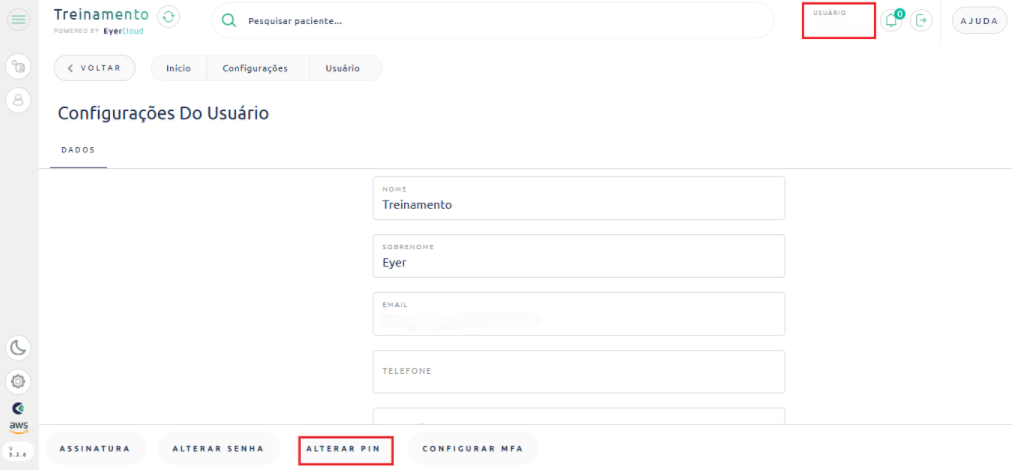Open the exams list sidebar icon
The height and width of the screenshot is (470, 1012).
18,67
